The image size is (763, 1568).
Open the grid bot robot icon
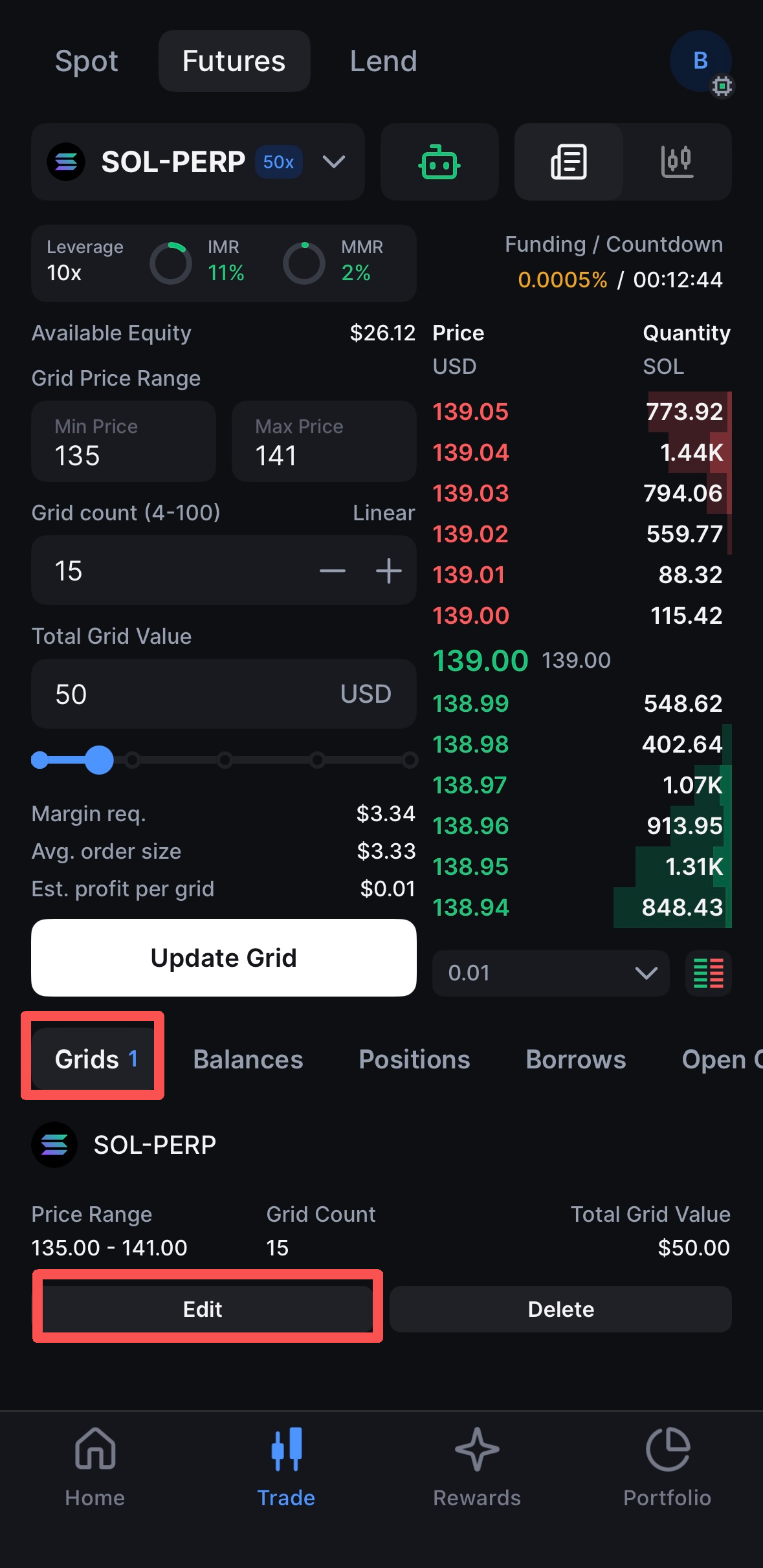pyautogui.click(x=439, y=162)
